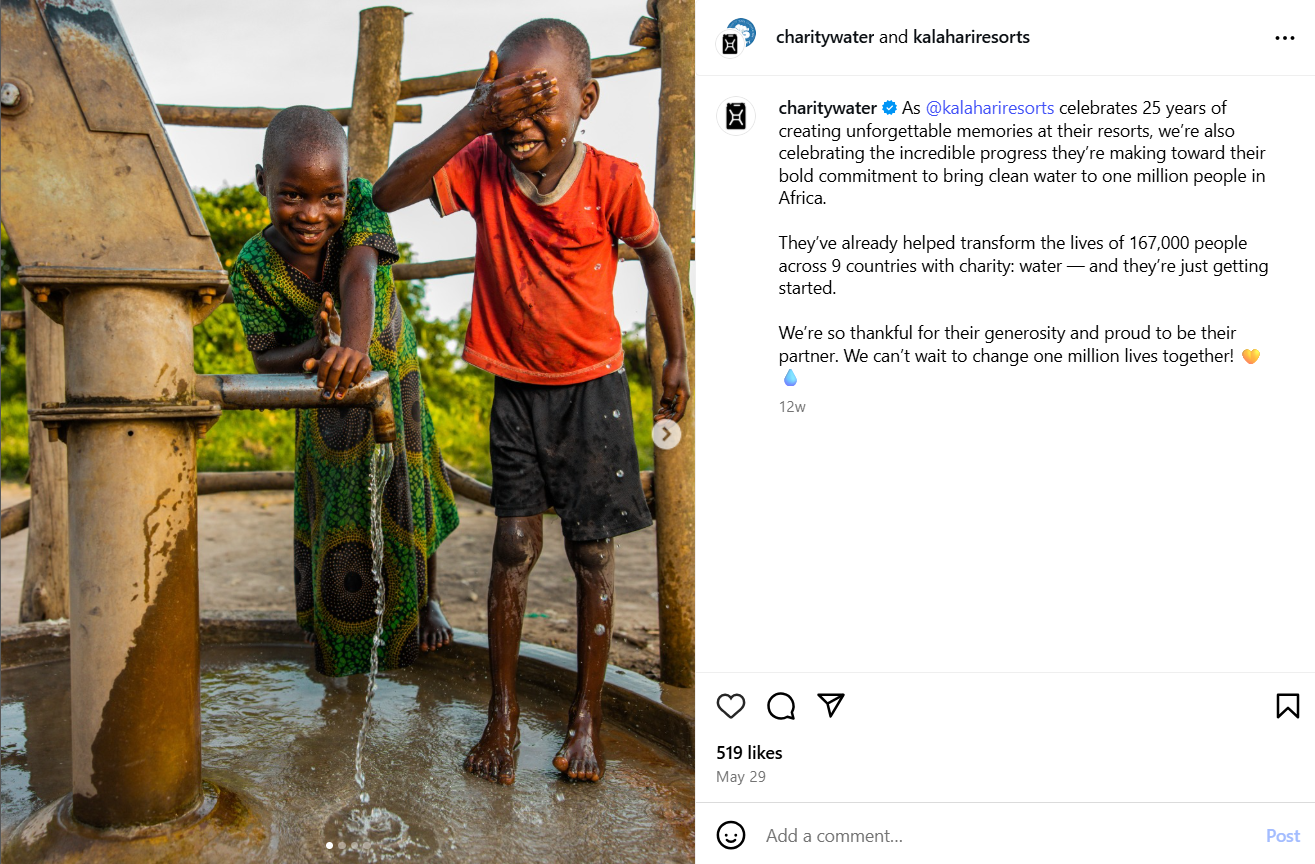Open the emoji picker in the comment box
Image resolution: width=1315 pixels, height=864 pixels.
click(x=731, y=835)
